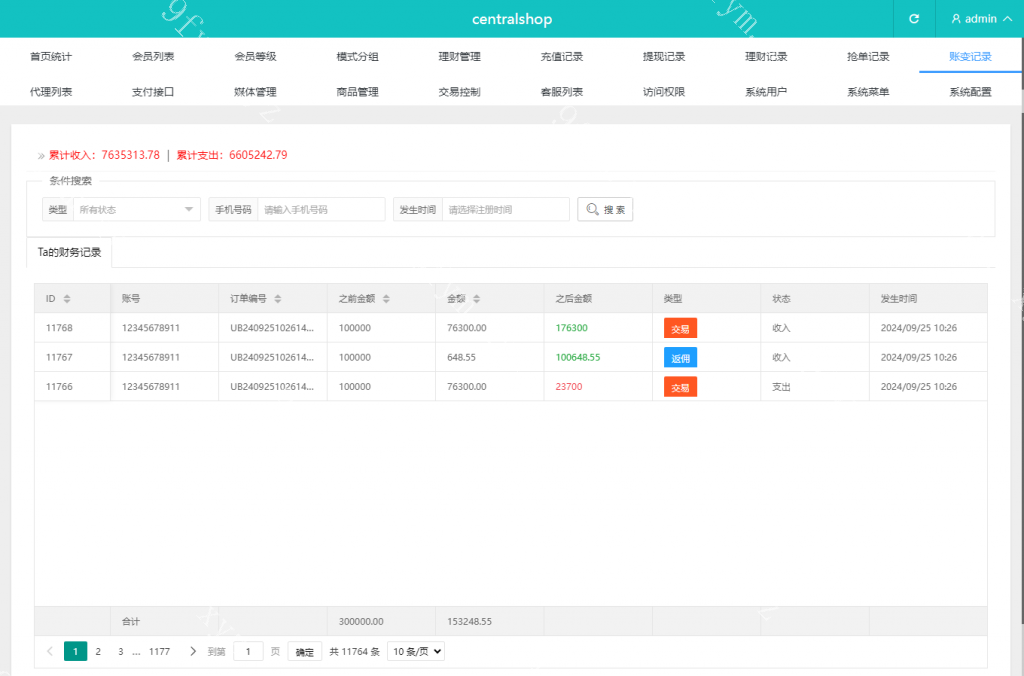Open 提现记录 menu item

(664, 56)
